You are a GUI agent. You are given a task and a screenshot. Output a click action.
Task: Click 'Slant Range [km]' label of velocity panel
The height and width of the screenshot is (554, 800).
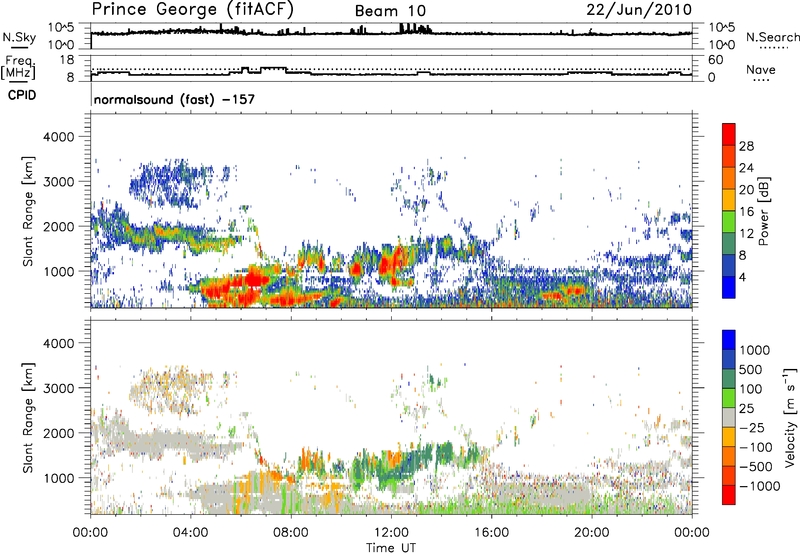(28, 417)
